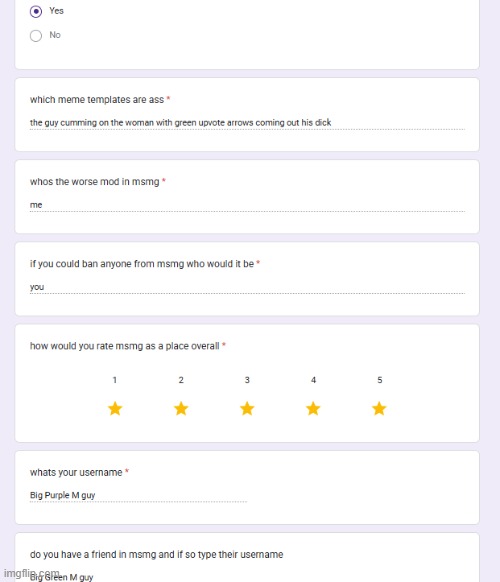Screen dimensions: 500x582
Task: Focus the worse mod answer field containing 'me'
Action: click(247, 205)
